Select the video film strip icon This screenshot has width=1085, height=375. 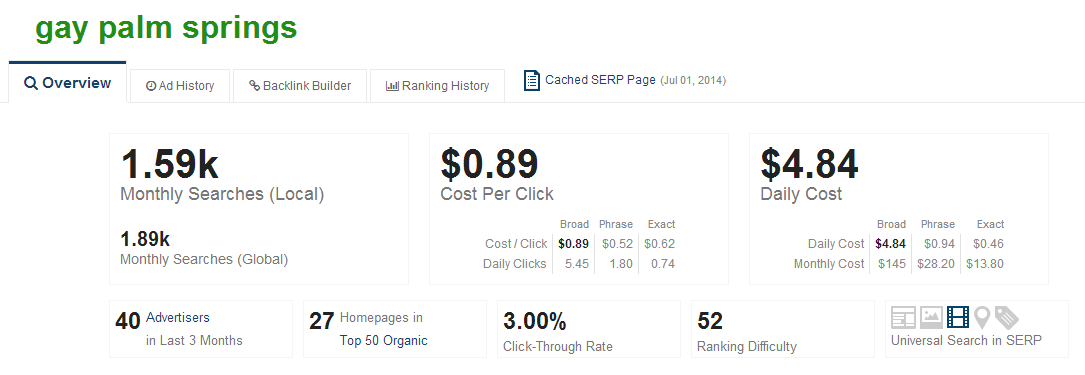[x=958, y=318]
